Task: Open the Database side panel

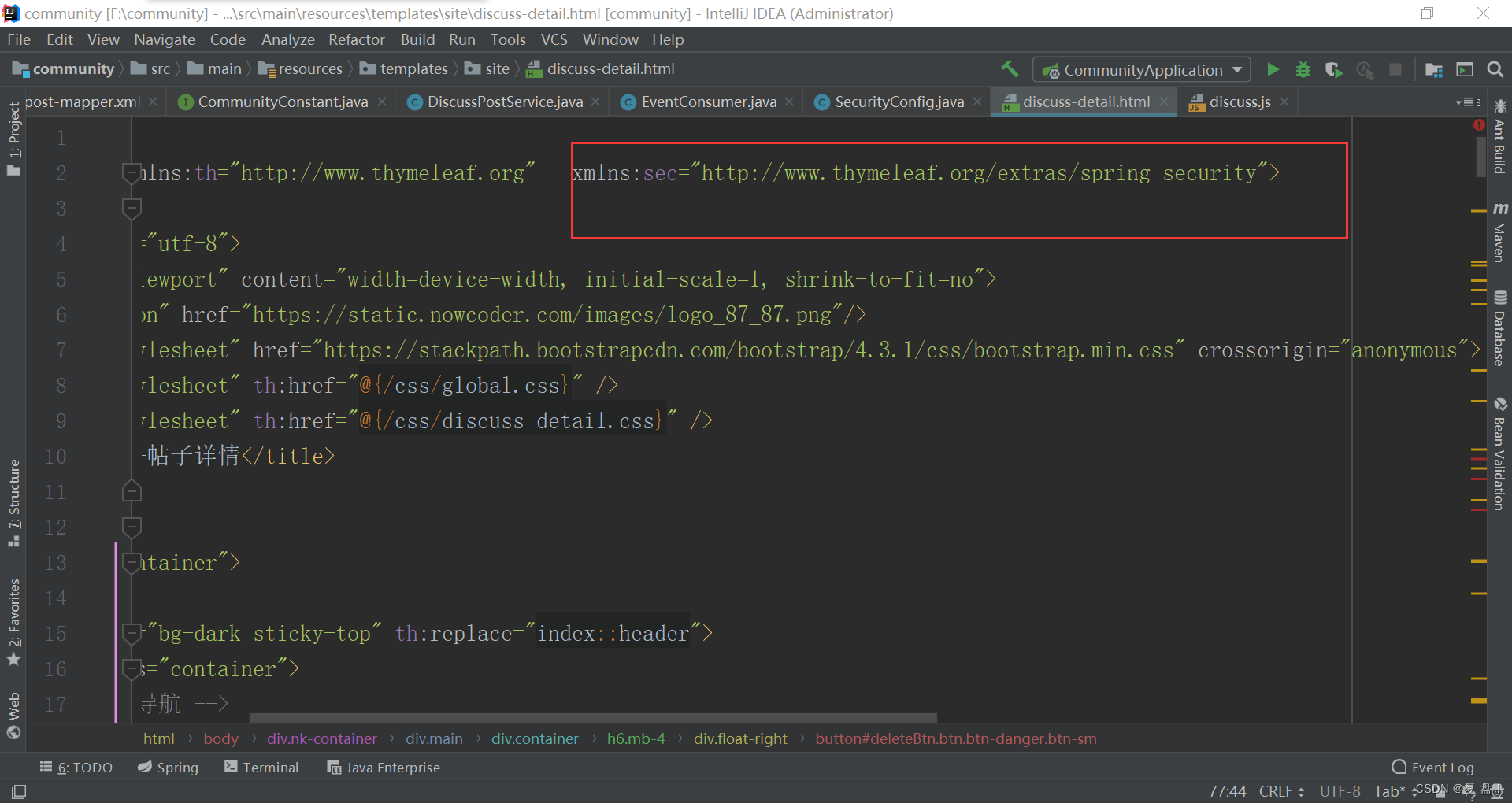Action: [1499, 328]
